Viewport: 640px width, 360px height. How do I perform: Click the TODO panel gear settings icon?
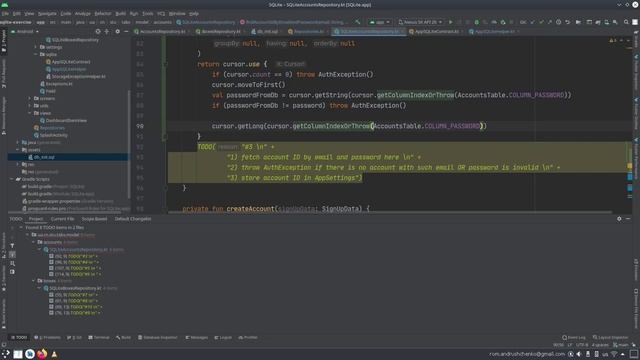[x=619, y=219]
